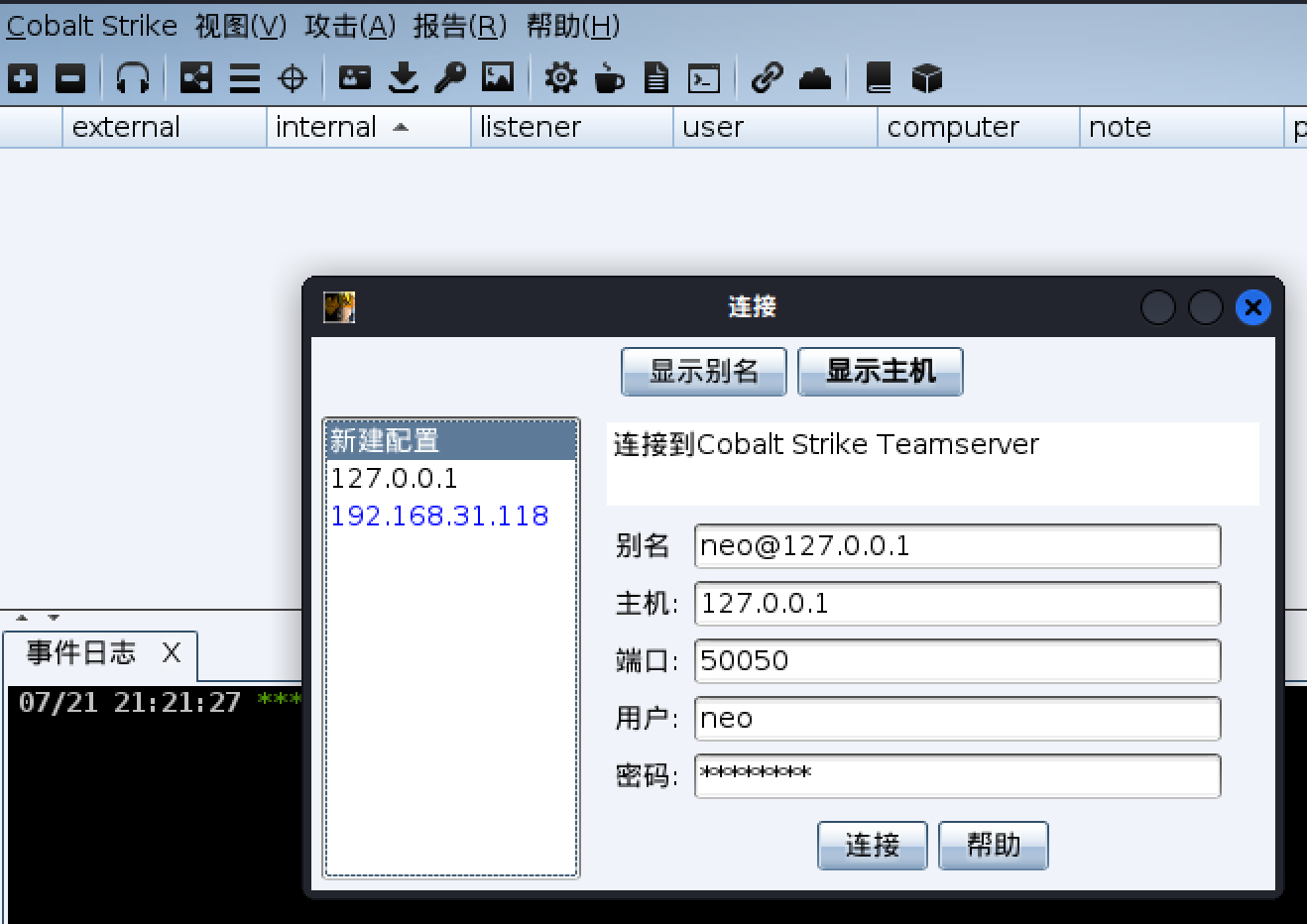Viewport: 1307px width, 924px height.
Task: Click the disconnect minus icon
Action: tap(70, 78)
